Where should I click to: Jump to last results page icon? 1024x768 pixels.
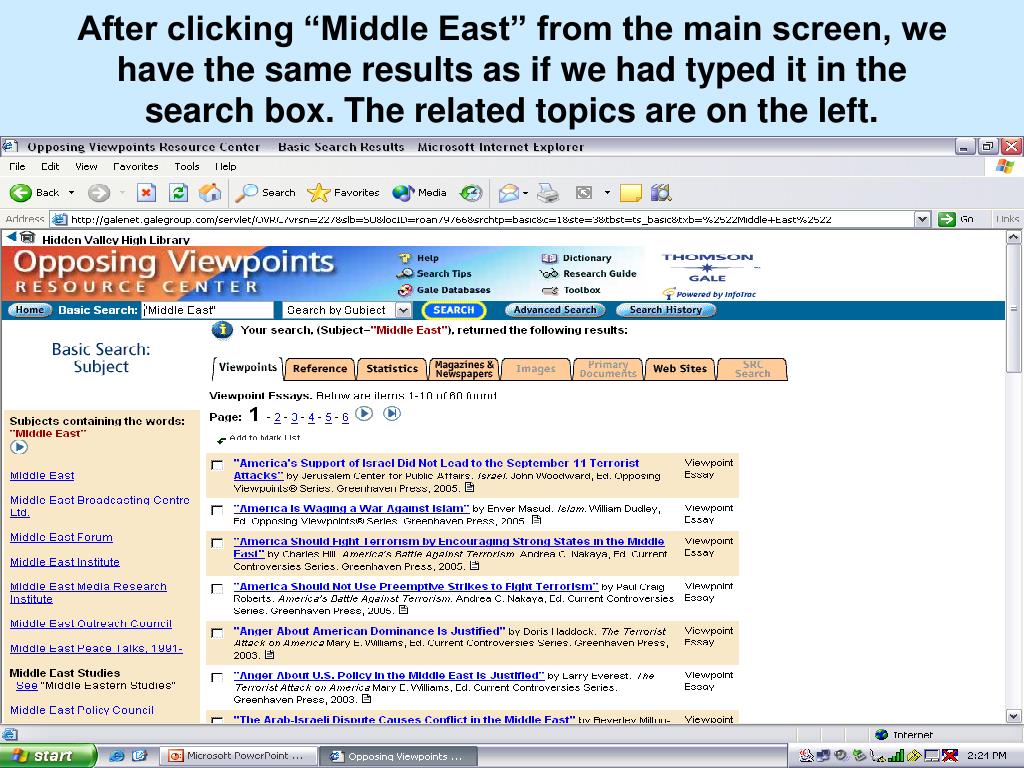tap(392, 413)
